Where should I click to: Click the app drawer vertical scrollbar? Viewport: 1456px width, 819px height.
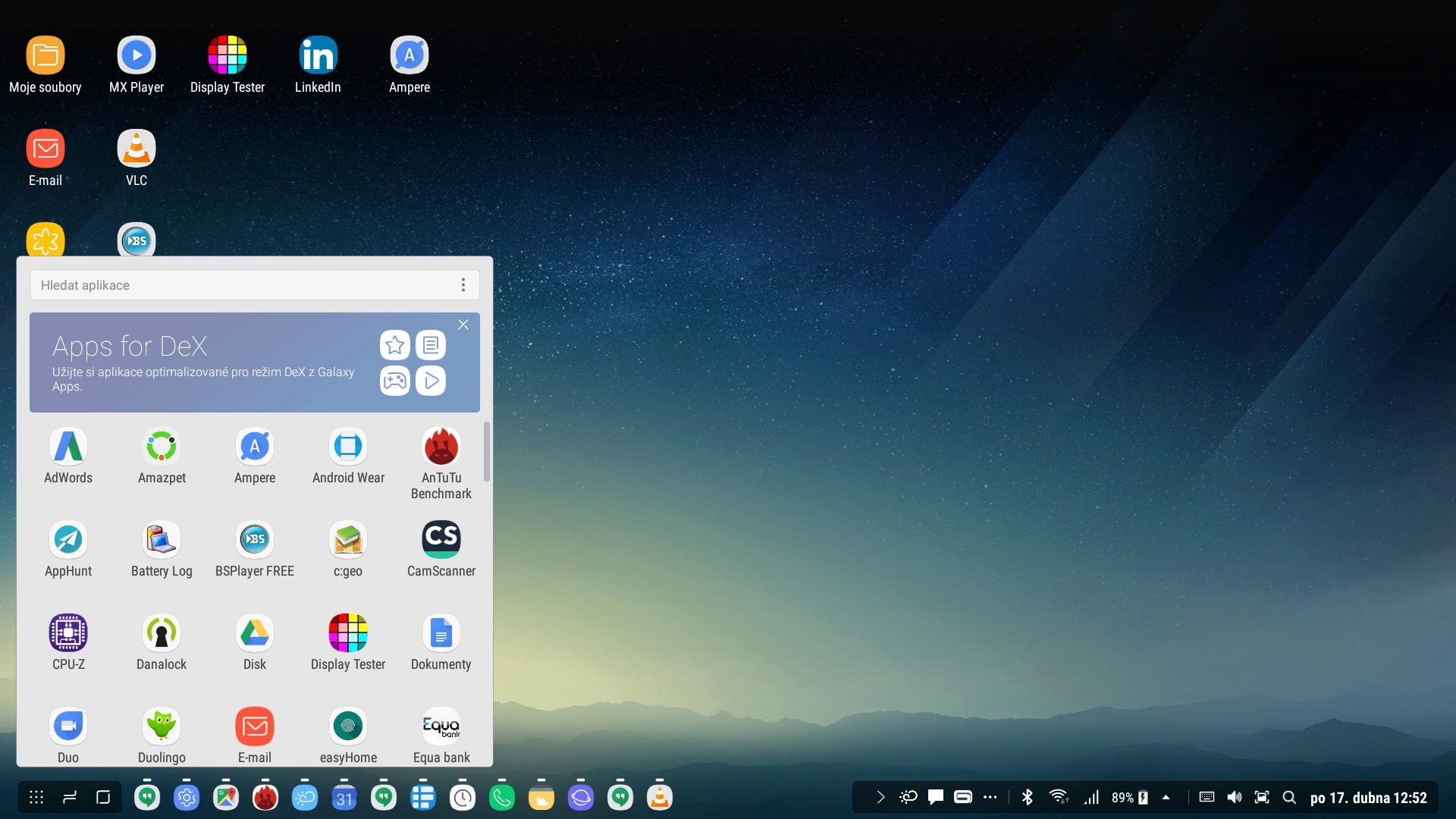(x=487, y=451)
